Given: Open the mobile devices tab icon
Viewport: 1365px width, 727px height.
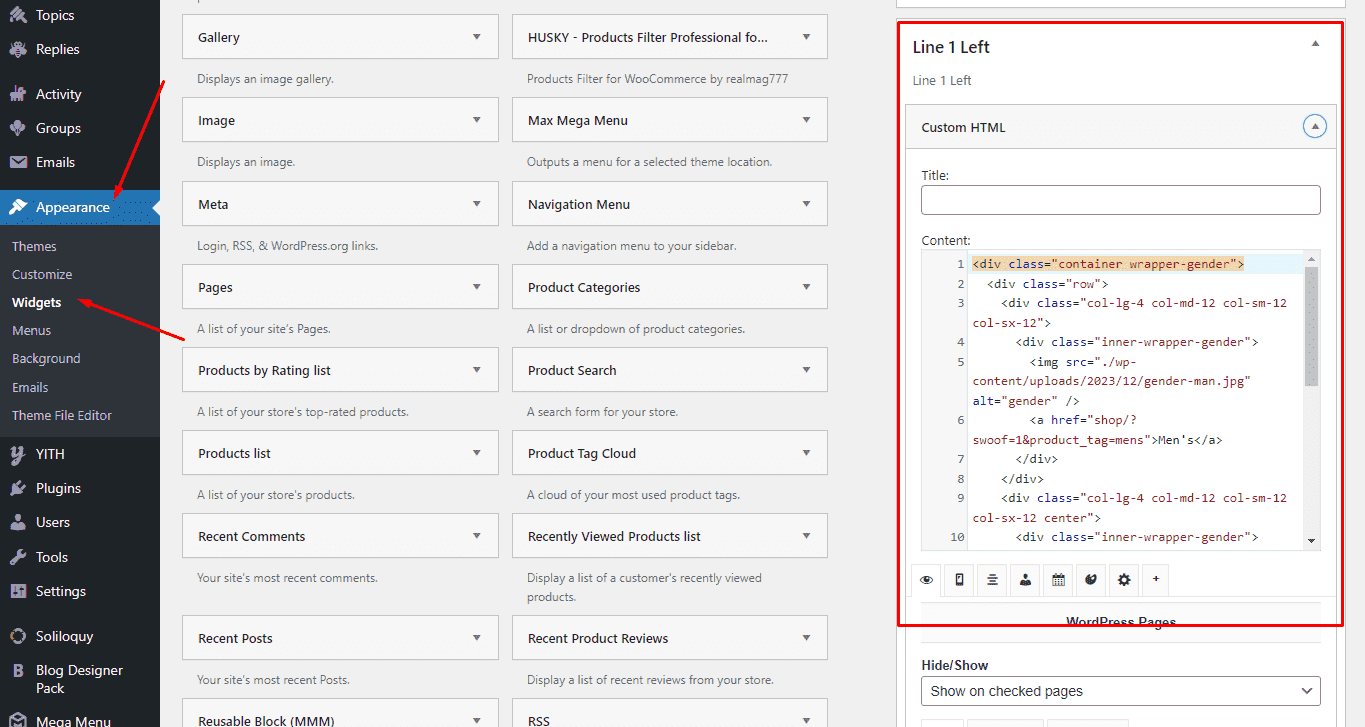Looking at the screenshot, I should point(959,580).
